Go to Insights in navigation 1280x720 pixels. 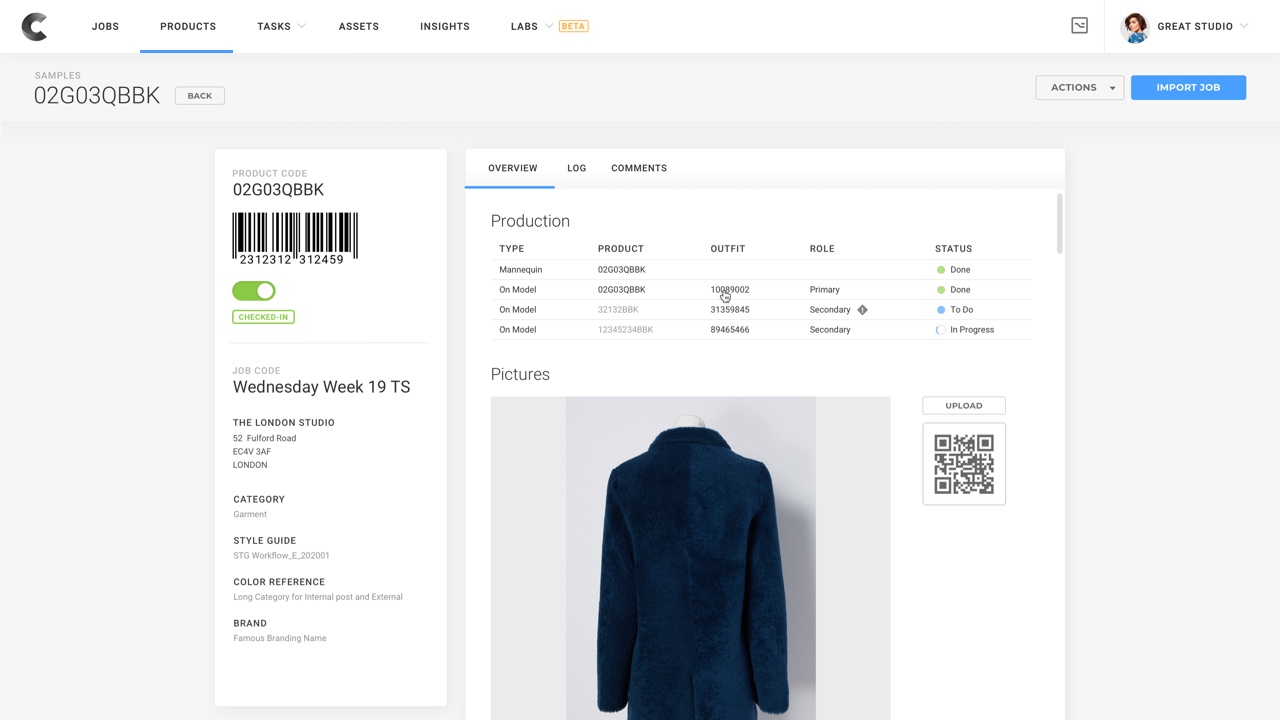444,26
